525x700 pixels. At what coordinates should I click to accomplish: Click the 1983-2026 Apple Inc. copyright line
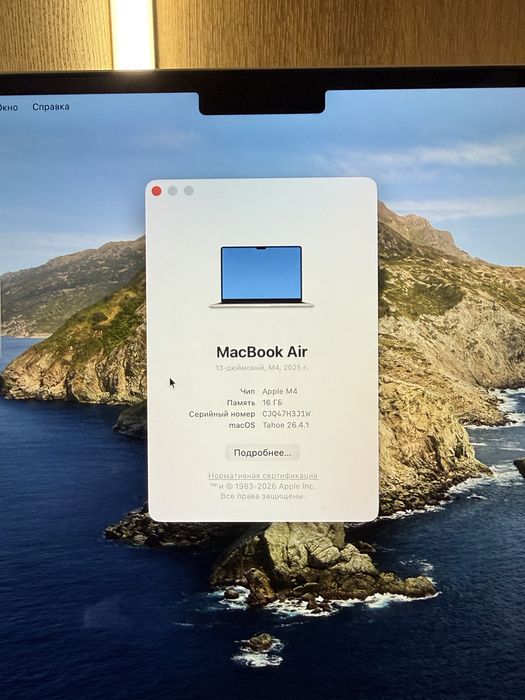point(263,486)
